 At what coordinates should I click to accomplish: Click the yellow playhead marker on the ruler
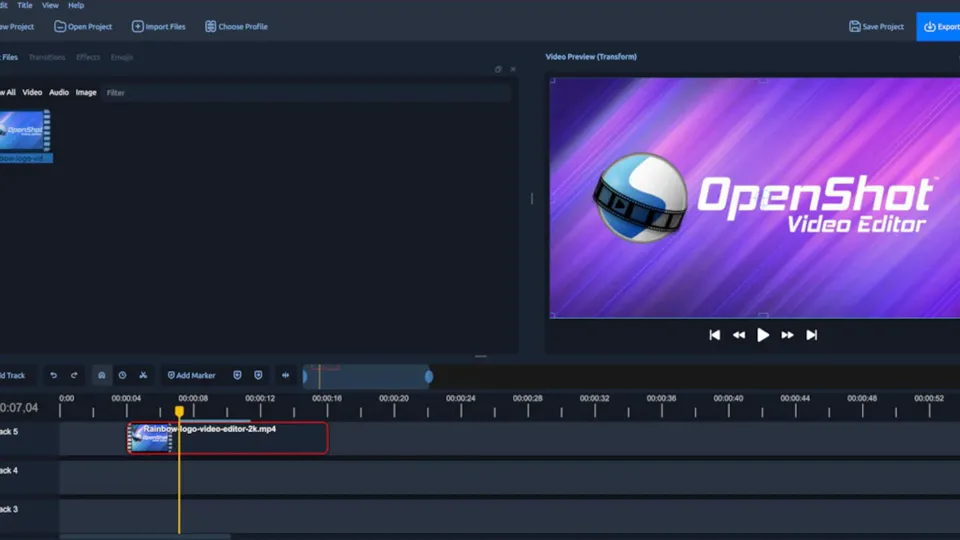pyautogui.click(x=179, y=411)
